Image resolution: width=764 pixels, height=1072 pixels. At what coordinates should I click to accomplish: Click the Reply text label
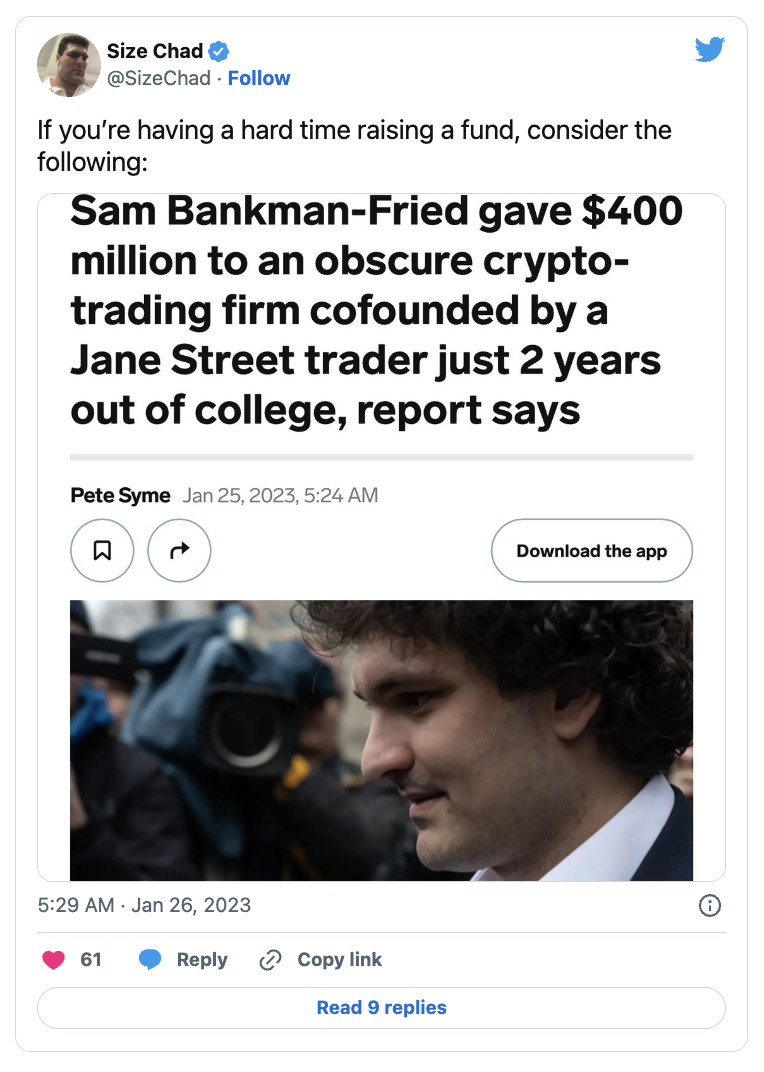(202, 960)
